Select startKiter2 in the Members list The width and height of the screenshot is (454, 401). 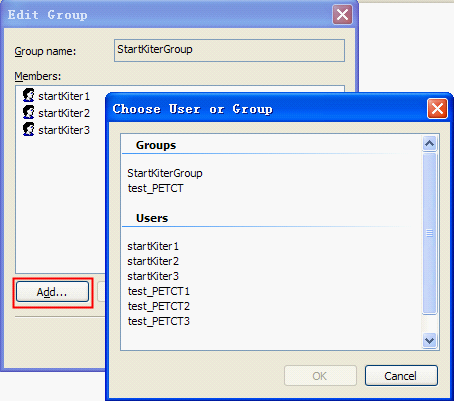[x=64, y=113]
